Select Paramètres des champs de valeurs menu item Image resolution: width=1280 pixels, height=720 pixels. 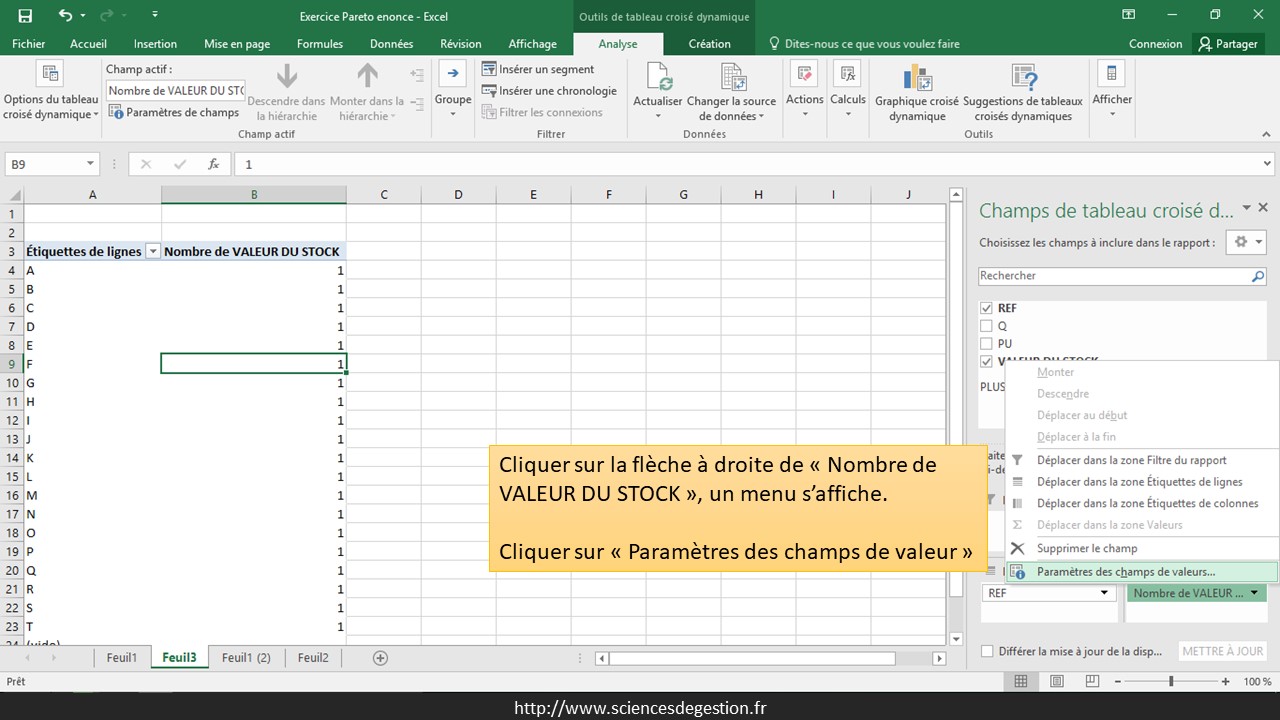click(x=1125, y=572)
